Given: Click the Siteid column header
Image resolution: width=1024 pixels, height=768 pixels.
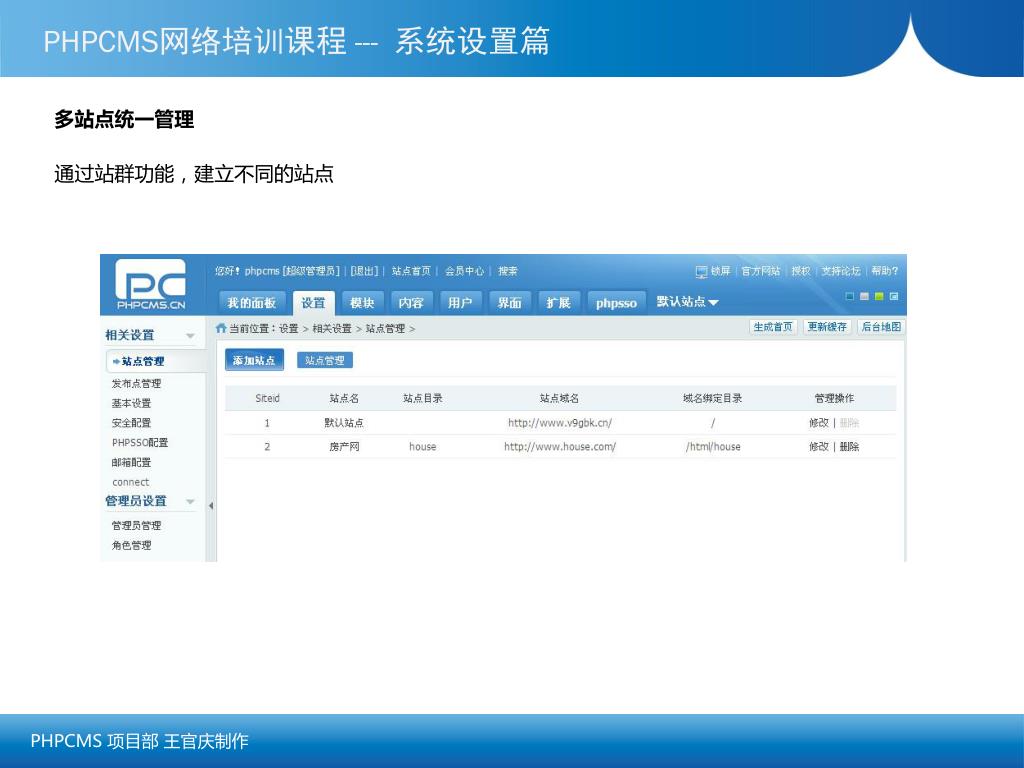Looking at the screenshot, I should click(267, 398).
